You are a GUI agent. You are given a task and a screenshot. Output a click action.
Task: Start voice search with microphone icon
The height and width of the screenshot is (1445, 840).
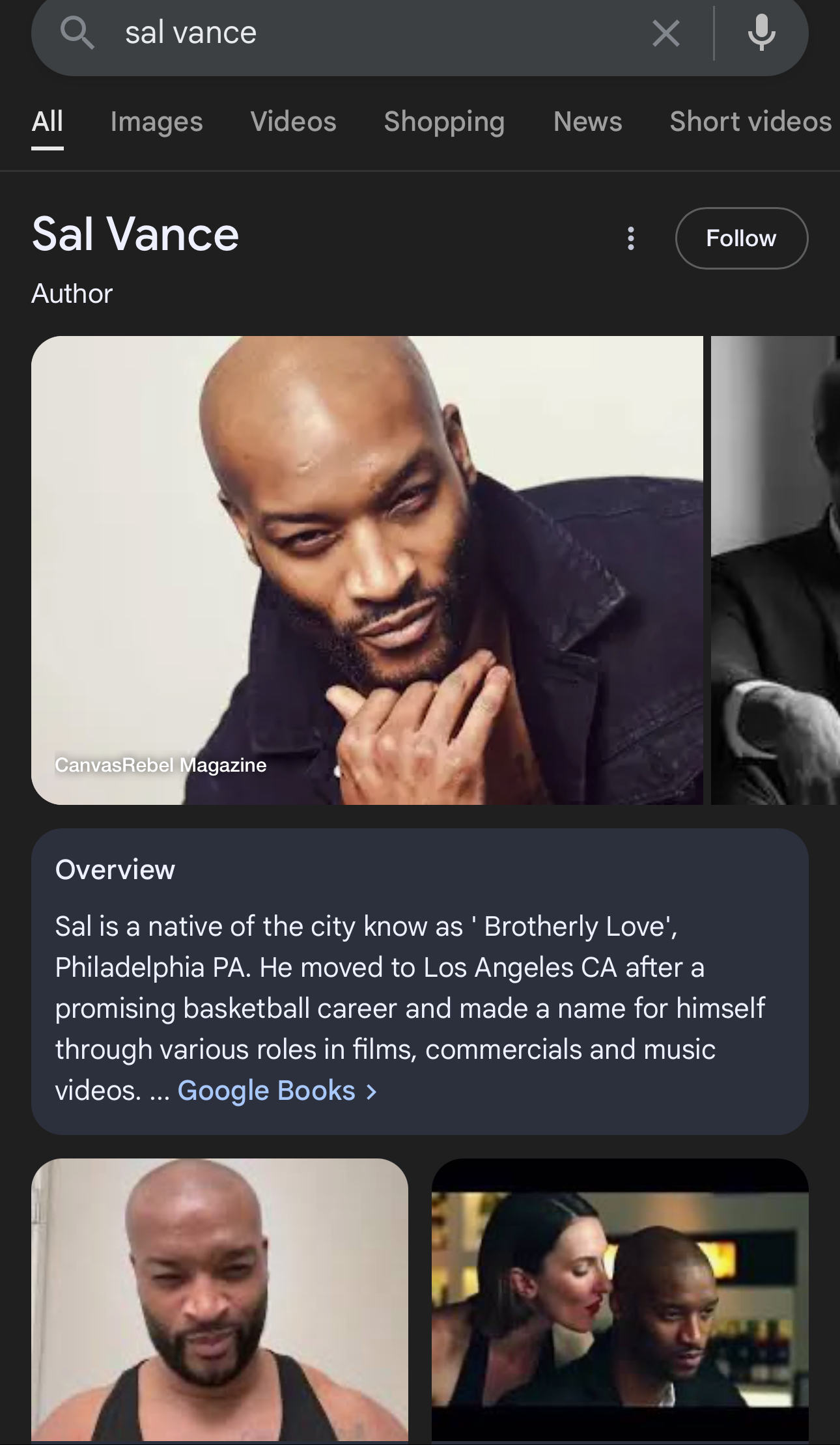tap(761, 33)
